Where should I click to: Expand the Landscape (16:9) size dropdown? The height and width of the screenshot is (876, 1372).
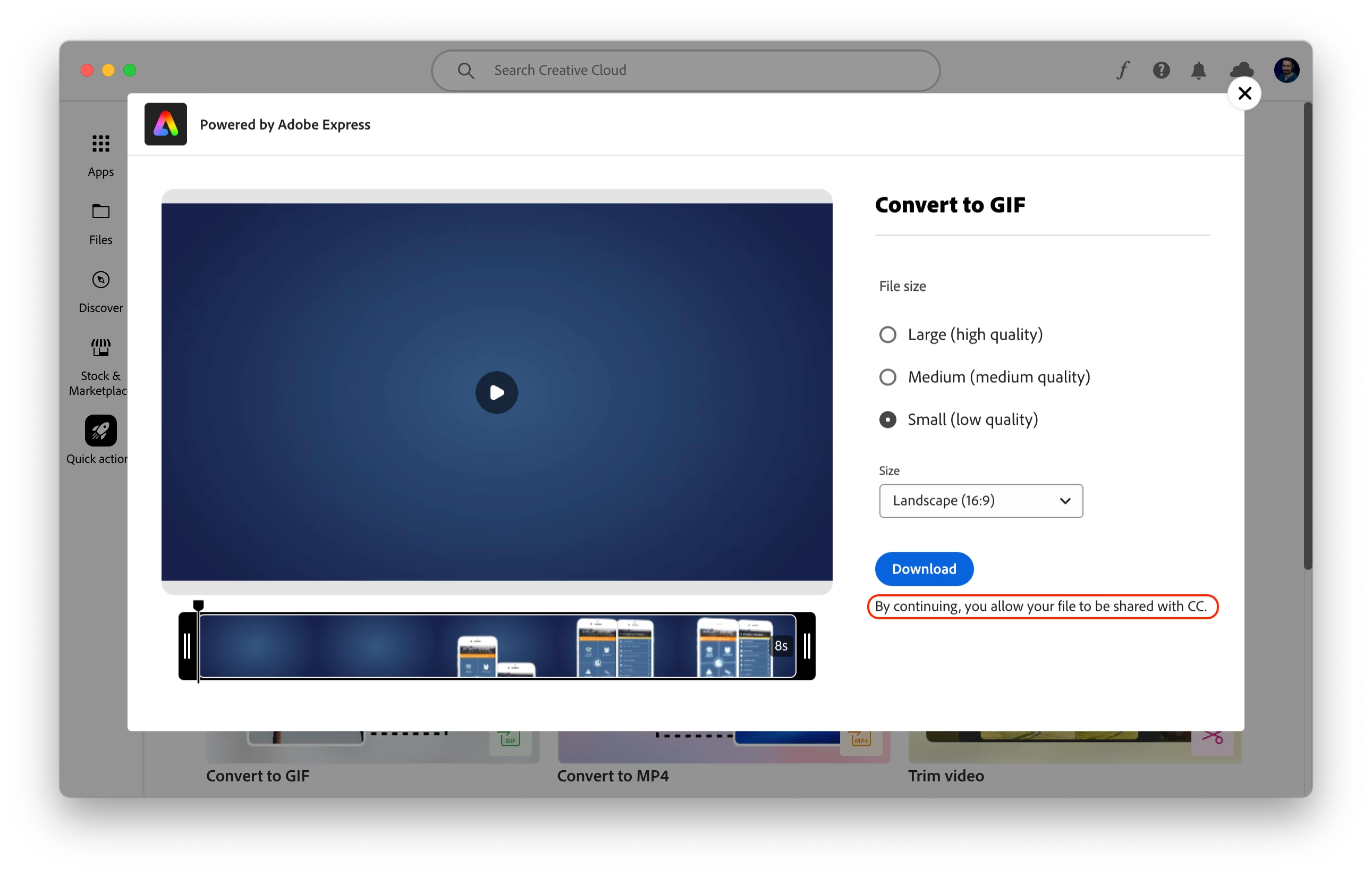tap(980, 501)
